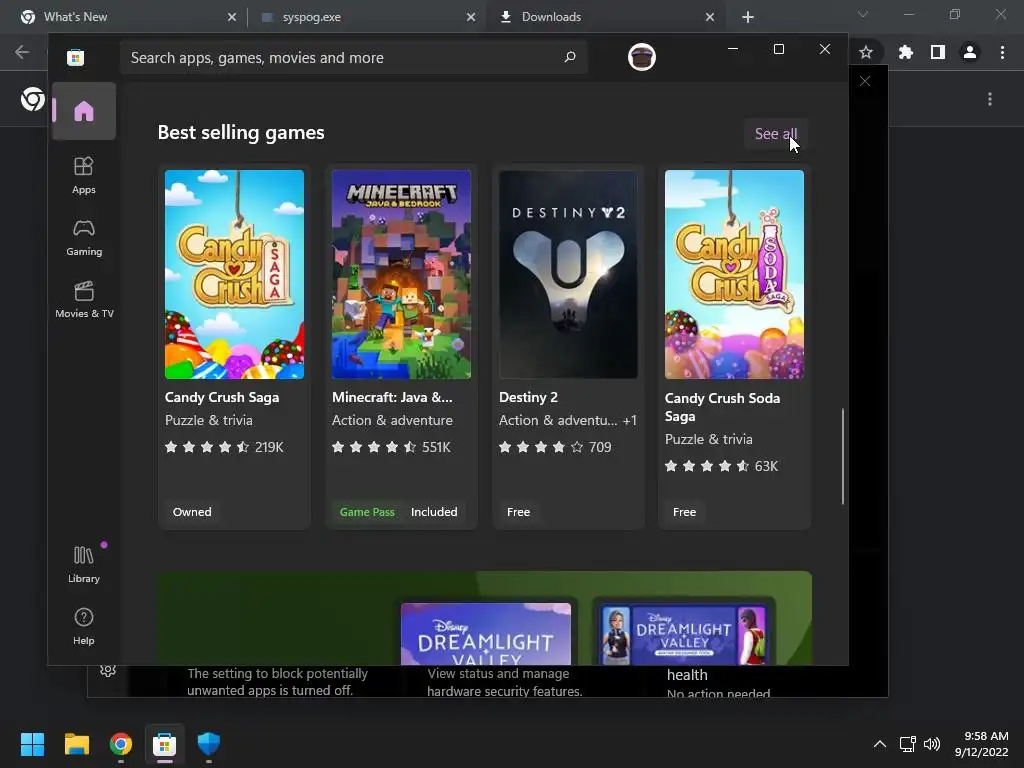1024x768 pixels.
Task: Click the Microsoft Store logo icon
Action: (76, 57)
